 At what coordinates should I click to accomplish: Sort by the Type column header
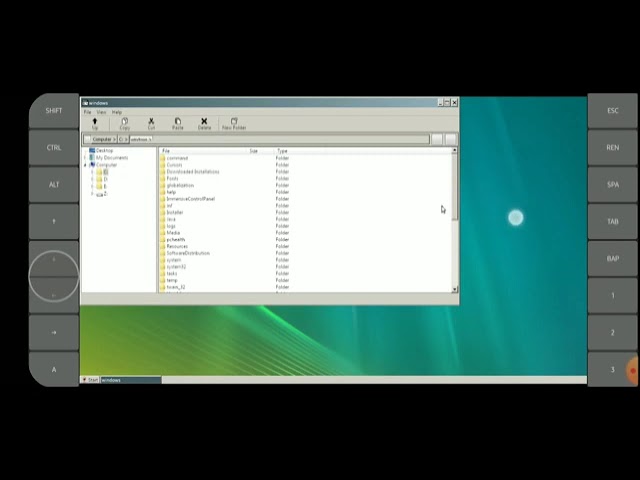(363, 151)
